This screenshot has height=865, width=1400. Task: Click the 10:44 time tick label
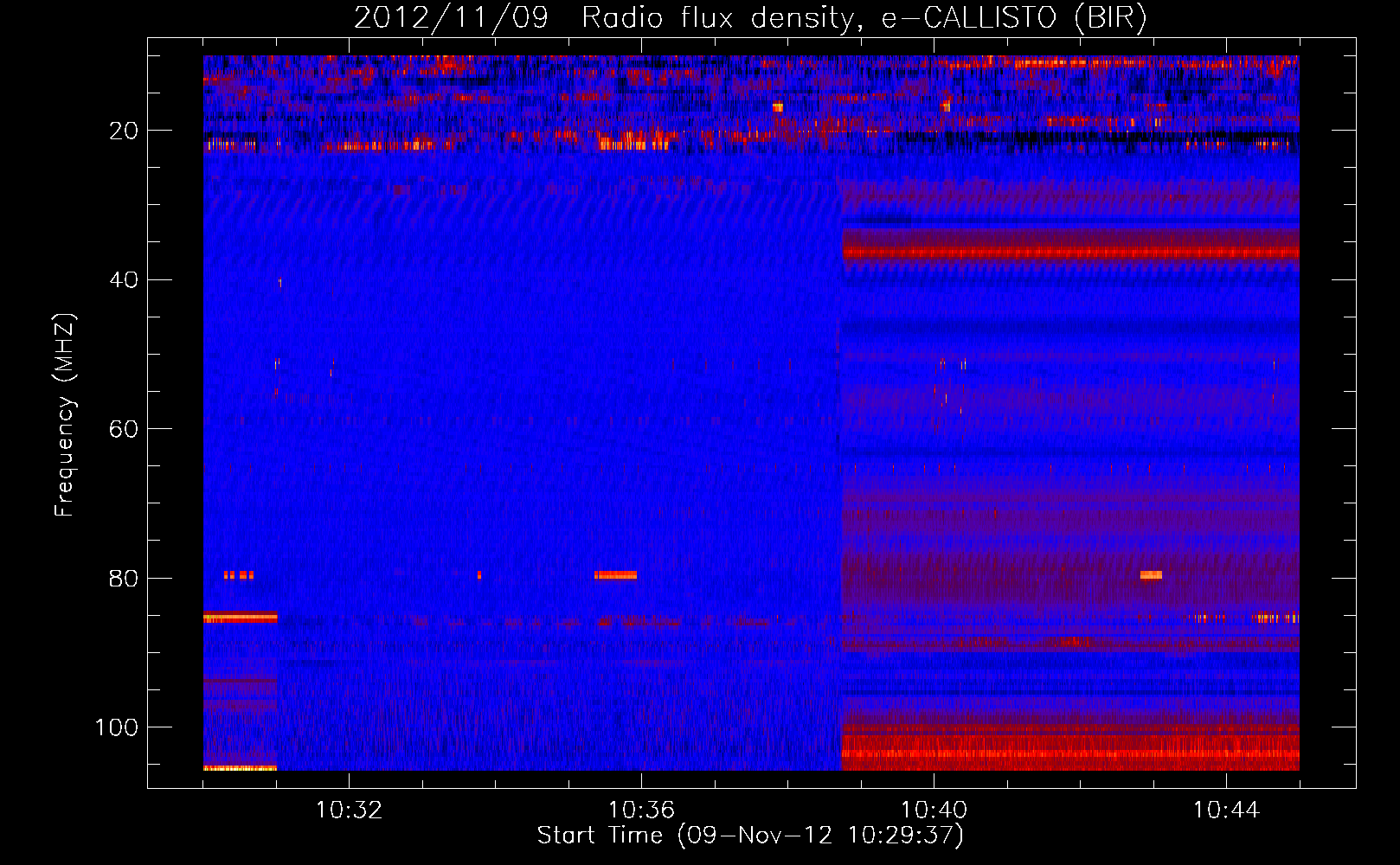pos(1226,811)
